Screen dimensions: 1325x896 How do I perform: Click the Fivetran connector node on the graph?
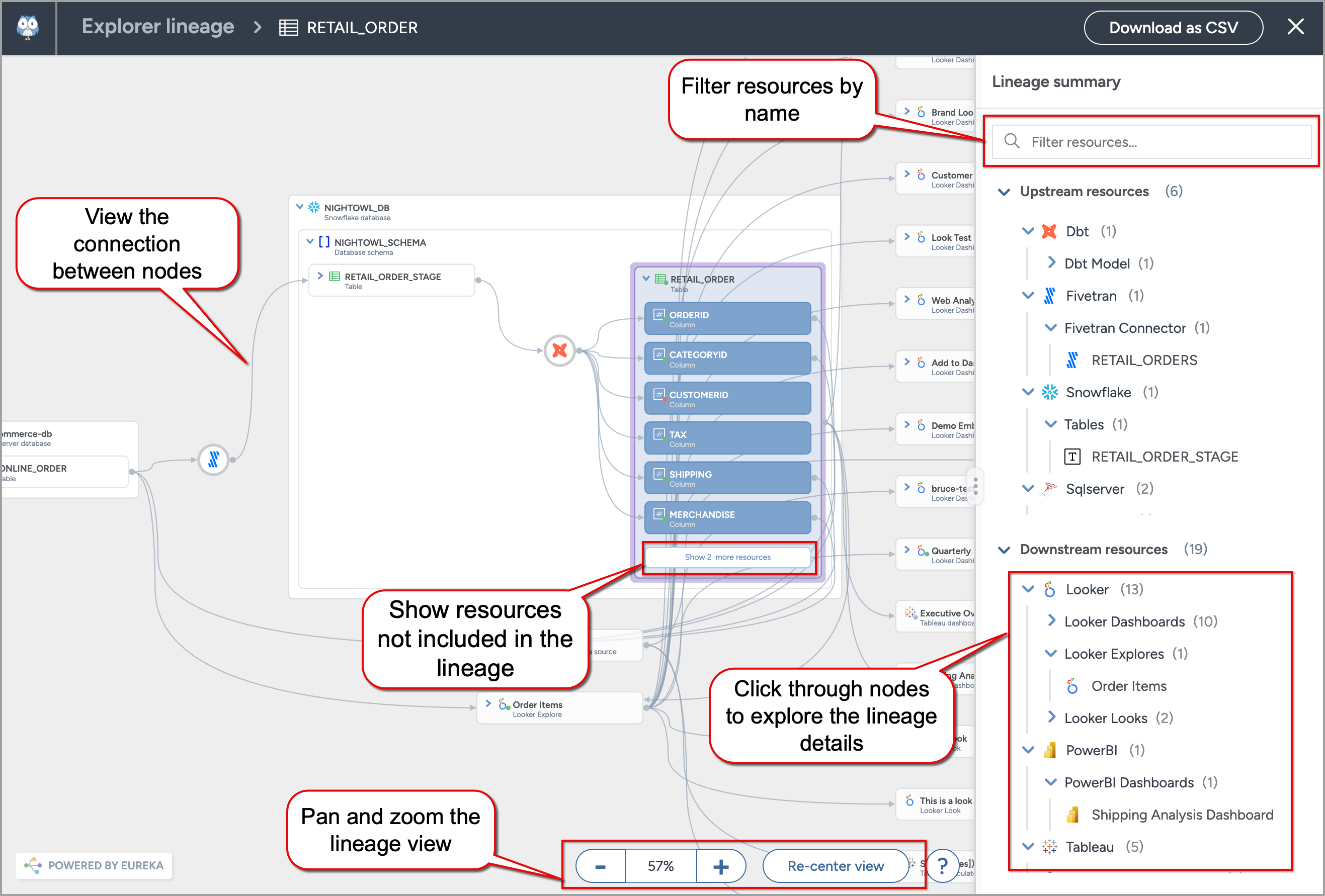[213, 460]
